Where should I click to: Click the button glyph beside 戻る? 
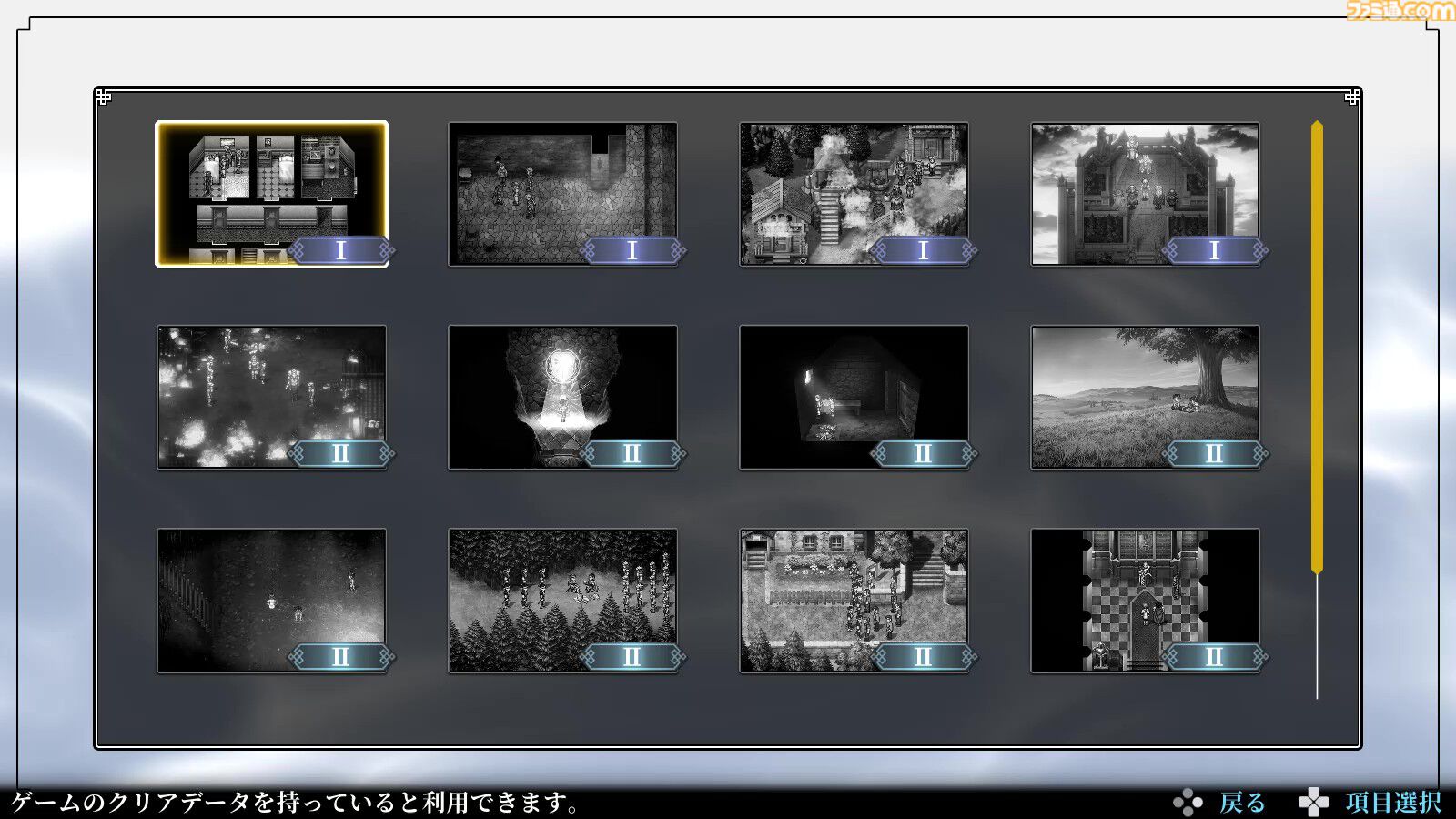1188,803
